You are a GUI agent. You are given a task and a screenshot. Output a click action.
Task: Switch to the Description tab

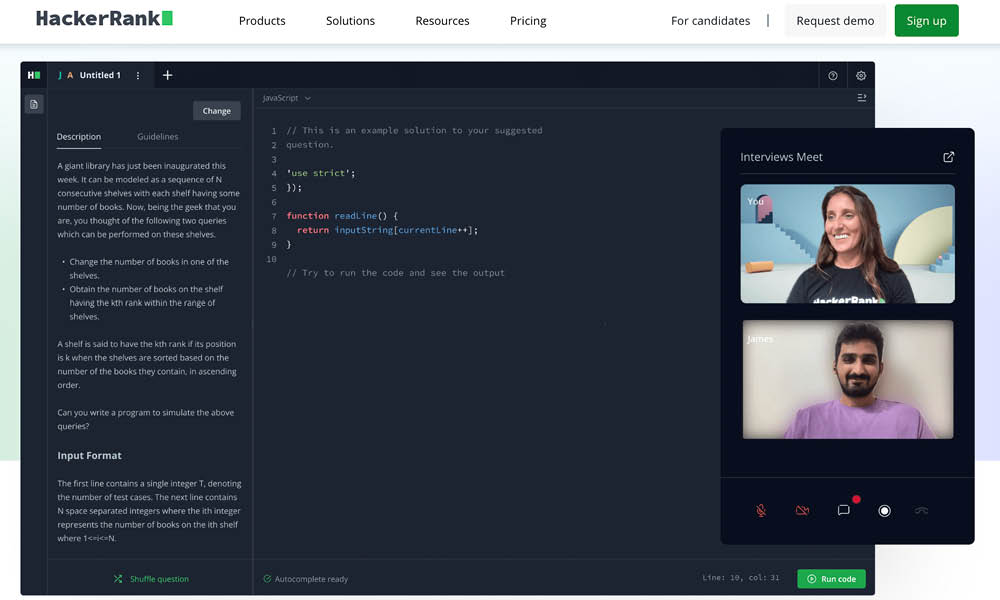78,136
